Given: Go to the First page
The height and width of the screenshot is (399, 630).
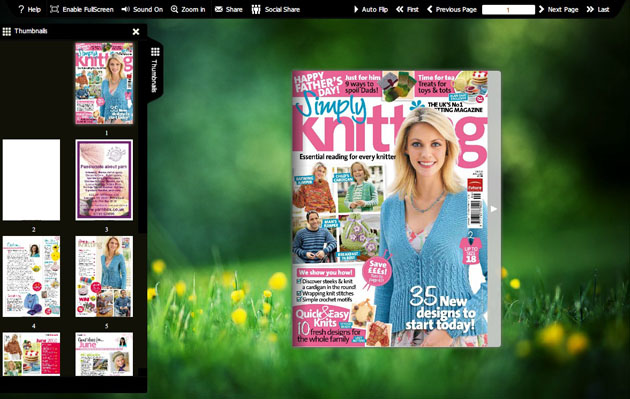Looking at the screenshot, I should click(407, 9).
